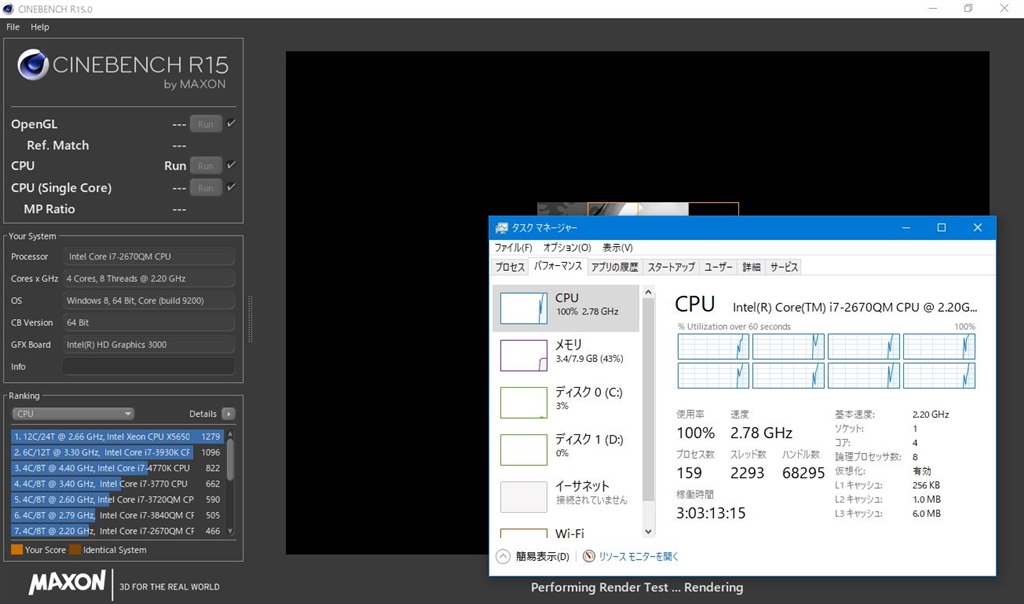Open the CPU ranking dropdown
Image resolution: width=1024 pixels, height=604 pixels.
[x=73, y=413]
